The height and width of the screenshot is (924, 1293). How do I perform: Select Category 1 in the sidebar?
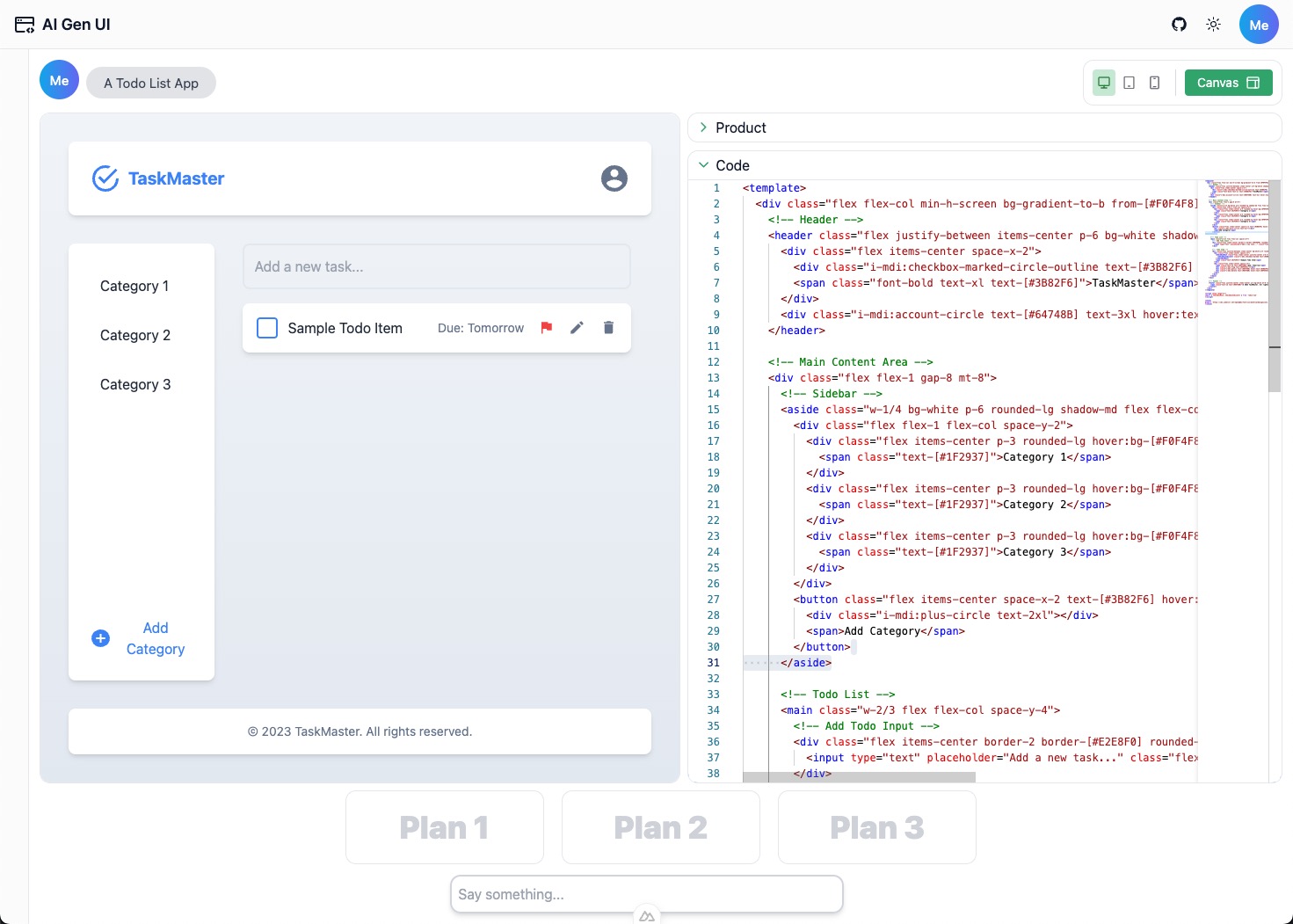point(134,286)
